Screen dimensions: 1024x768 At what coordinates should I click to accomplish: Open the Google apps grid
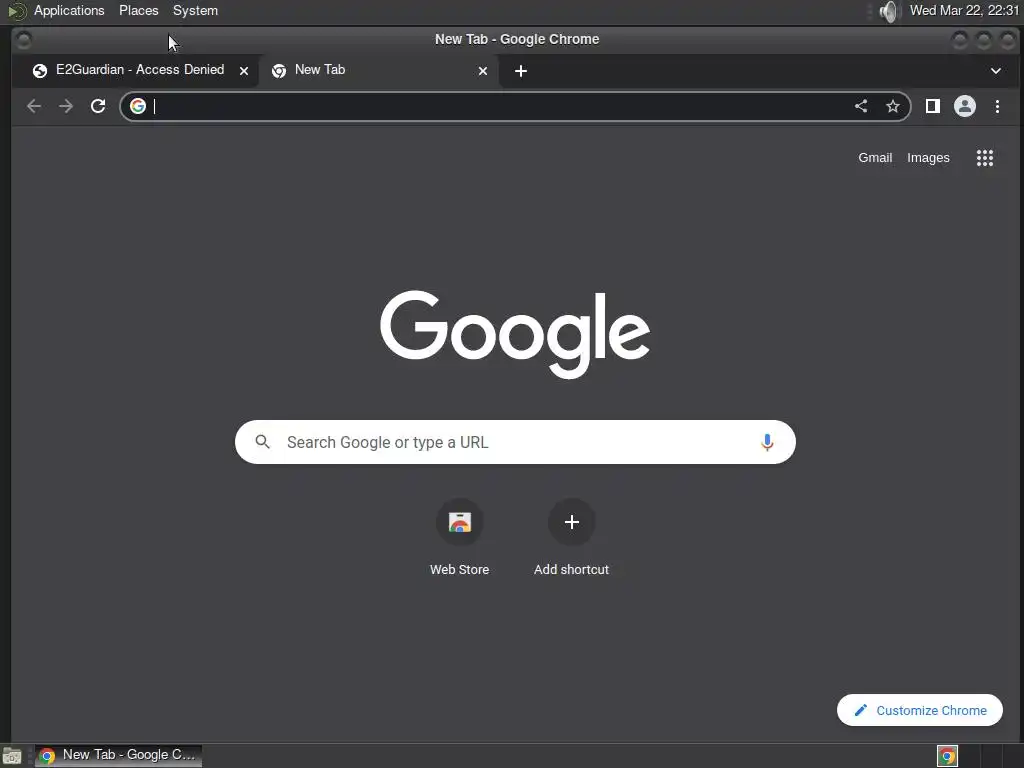985,157
